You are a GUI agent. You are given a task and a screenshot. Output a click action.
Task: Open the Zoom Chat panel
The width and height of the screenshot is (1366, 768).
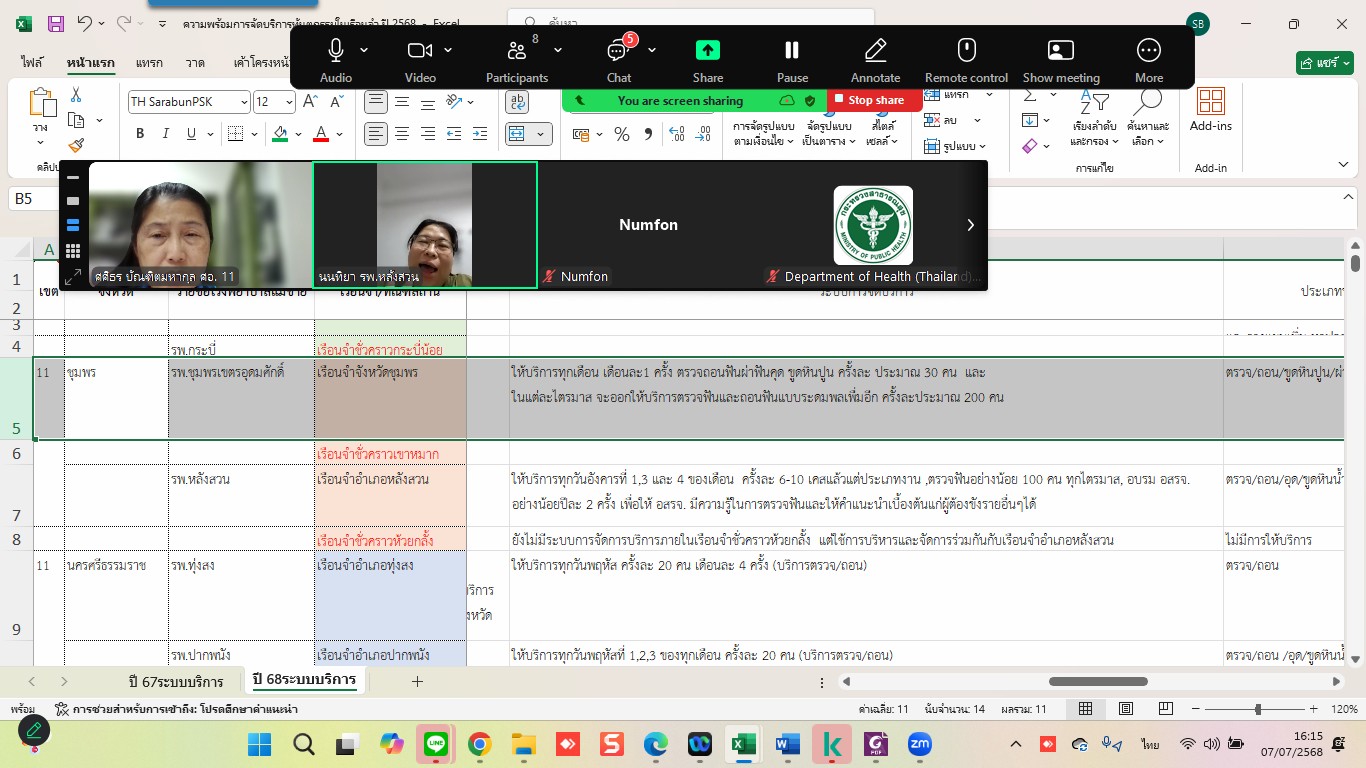618,51
